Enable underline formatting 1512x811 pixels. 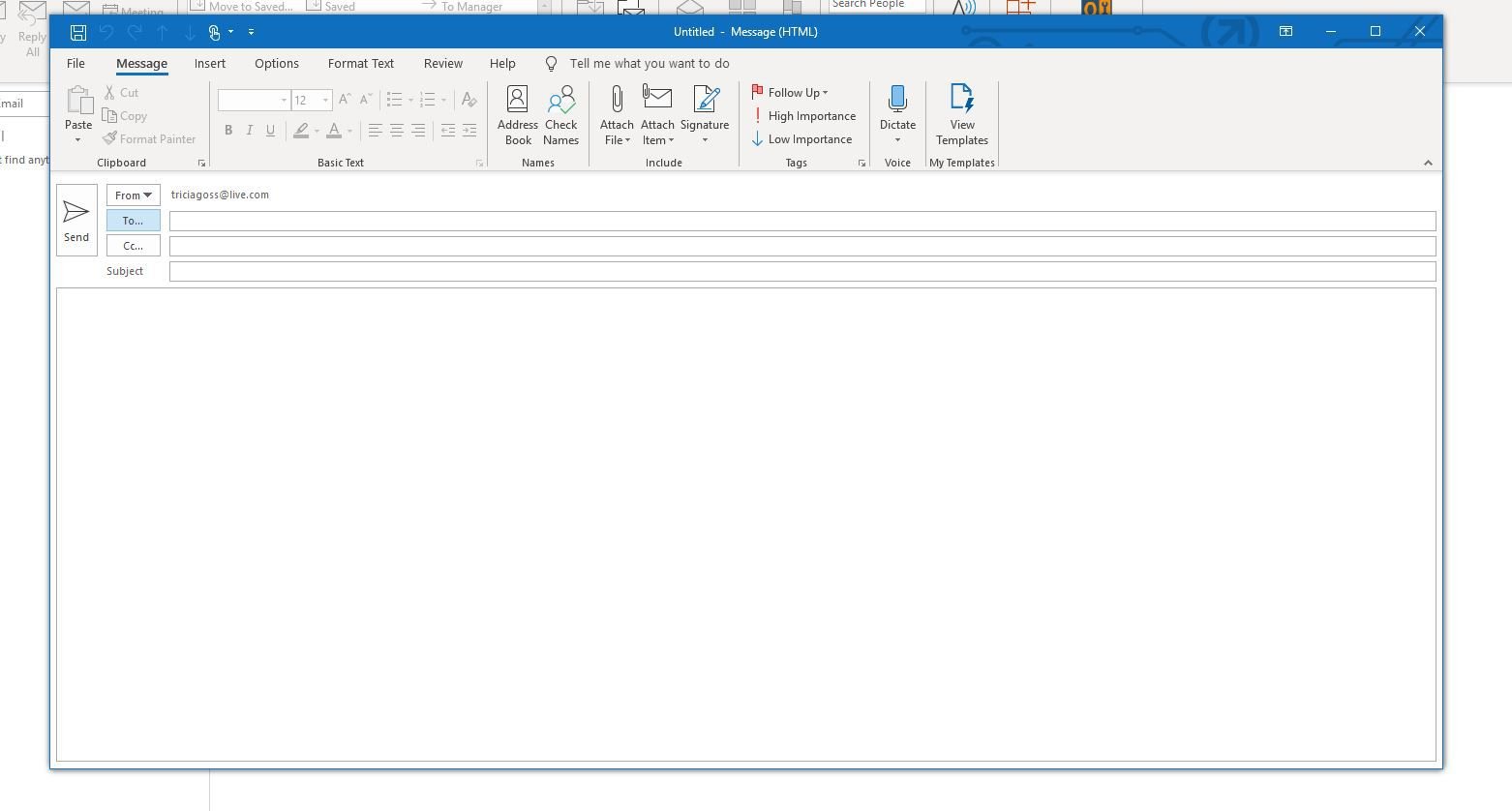[x=270, y=130]
